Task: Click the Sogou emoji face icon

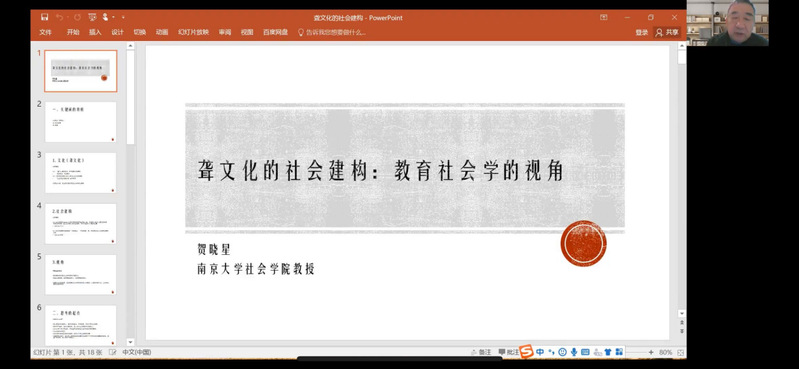Action: pos(563,352)
